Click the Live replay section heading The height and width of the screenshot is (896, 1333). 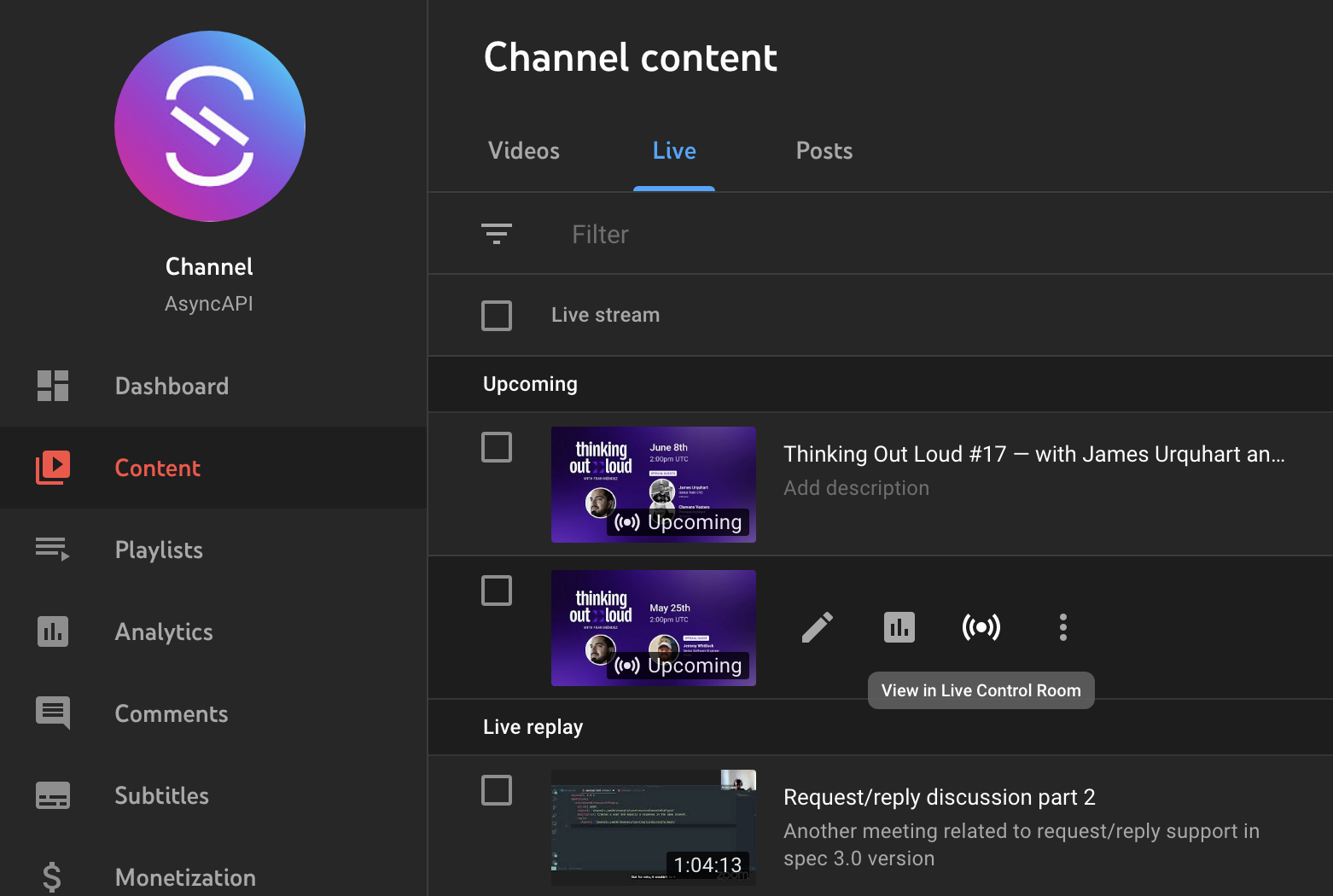click(x=533, y=727)
